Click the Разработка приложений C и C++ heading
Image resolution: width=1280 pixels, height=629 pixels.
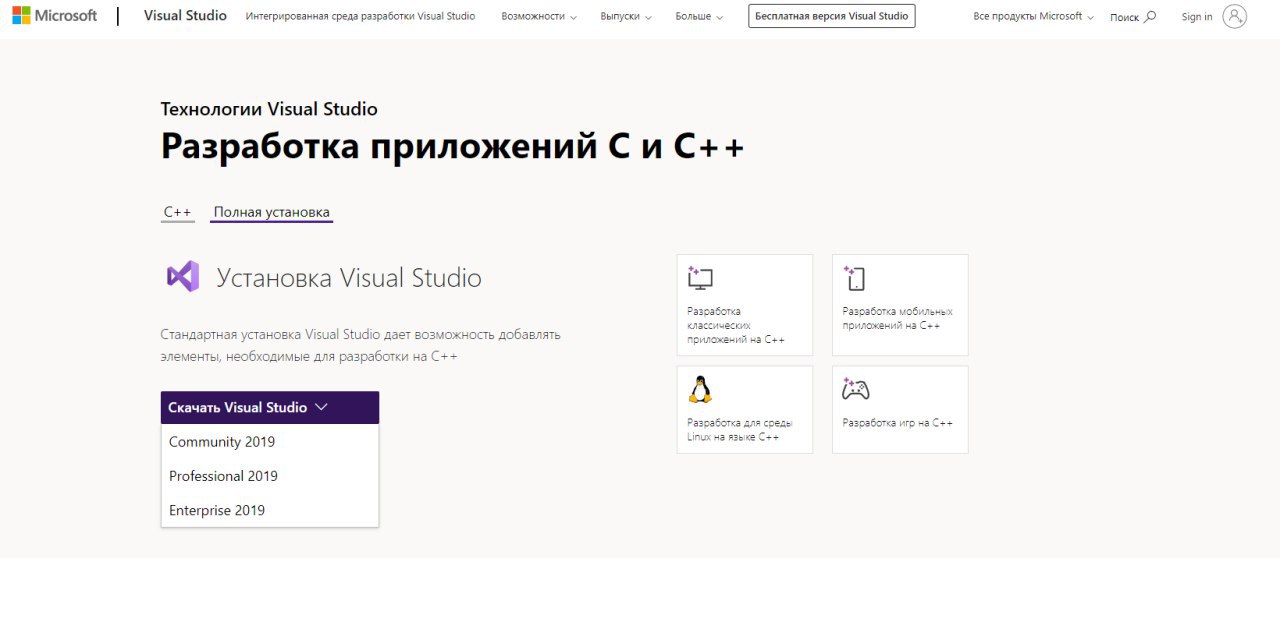click(453, 146)
